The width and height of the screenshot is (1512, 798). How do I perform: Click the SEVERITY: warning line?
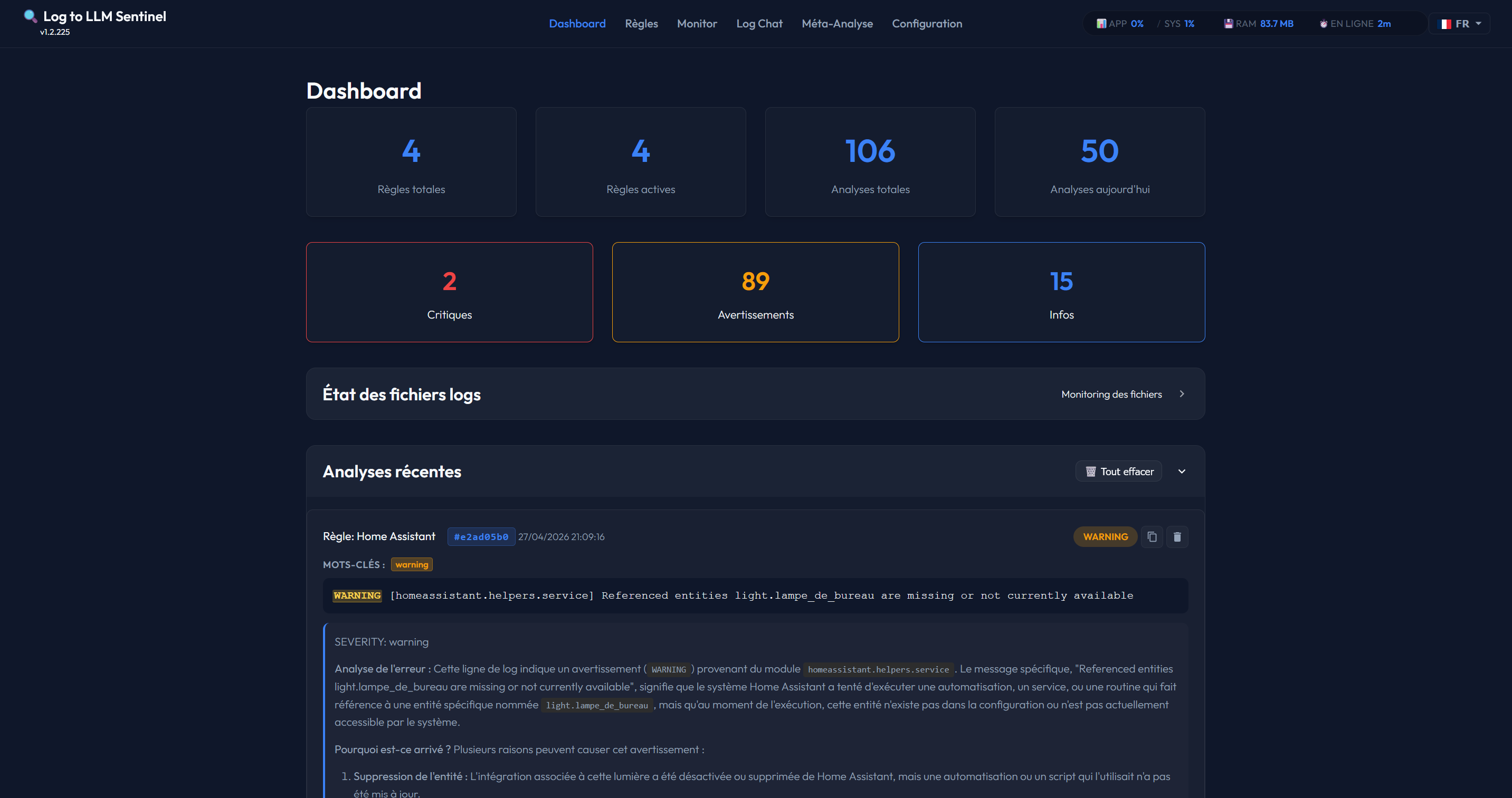381,642
